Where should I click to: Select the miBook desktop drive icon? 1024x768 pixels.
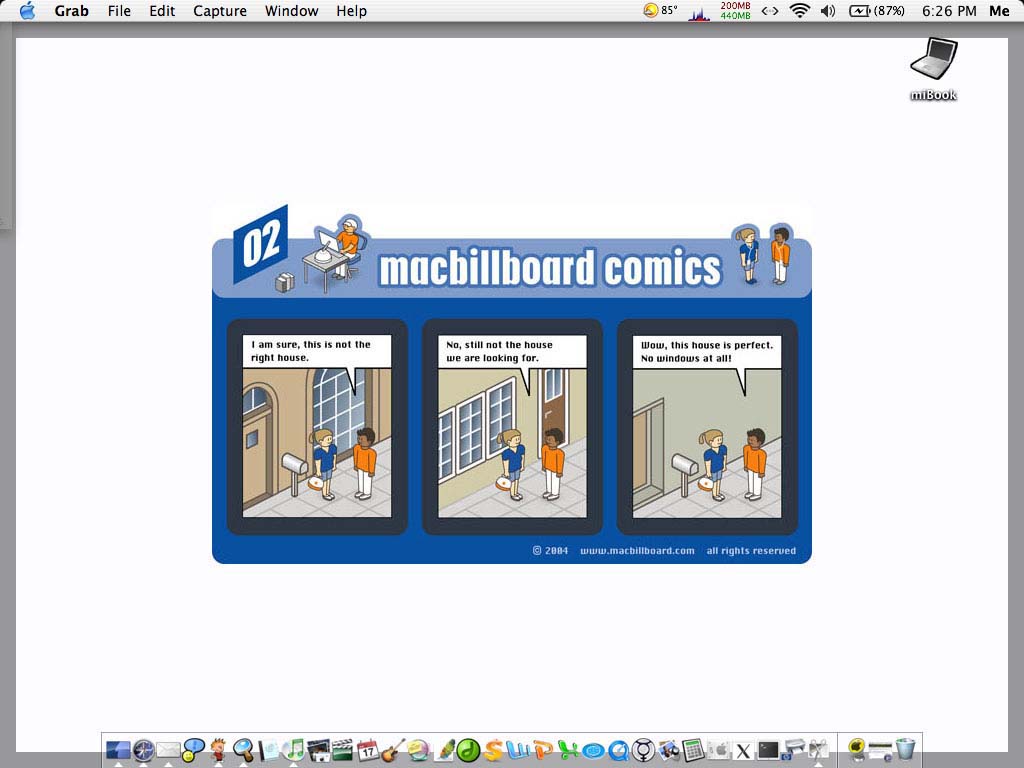pos(933,69)
